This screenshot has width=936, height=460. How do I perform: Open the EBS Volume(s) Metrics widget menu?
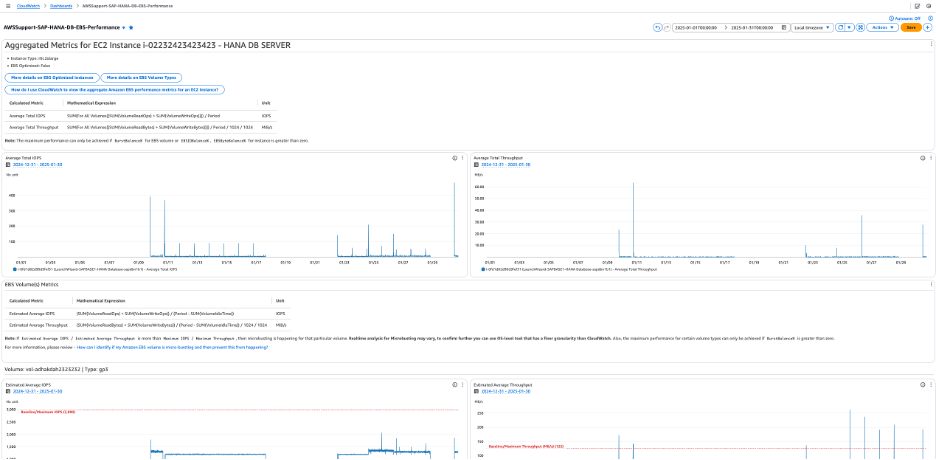click(x=931, y=285)
